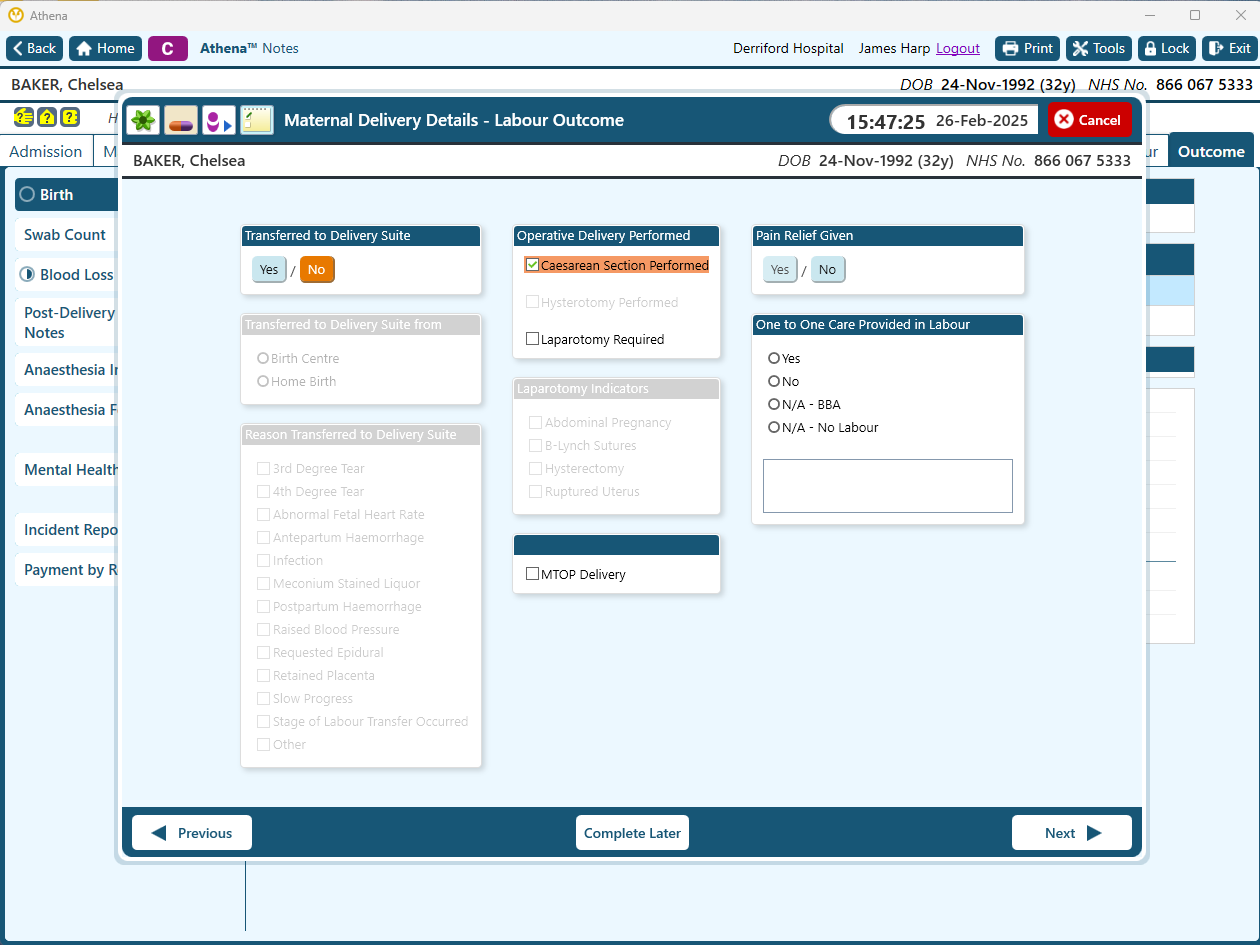Switch to the Admission tab
1260x945 pixels.
(x=46, y=152)
